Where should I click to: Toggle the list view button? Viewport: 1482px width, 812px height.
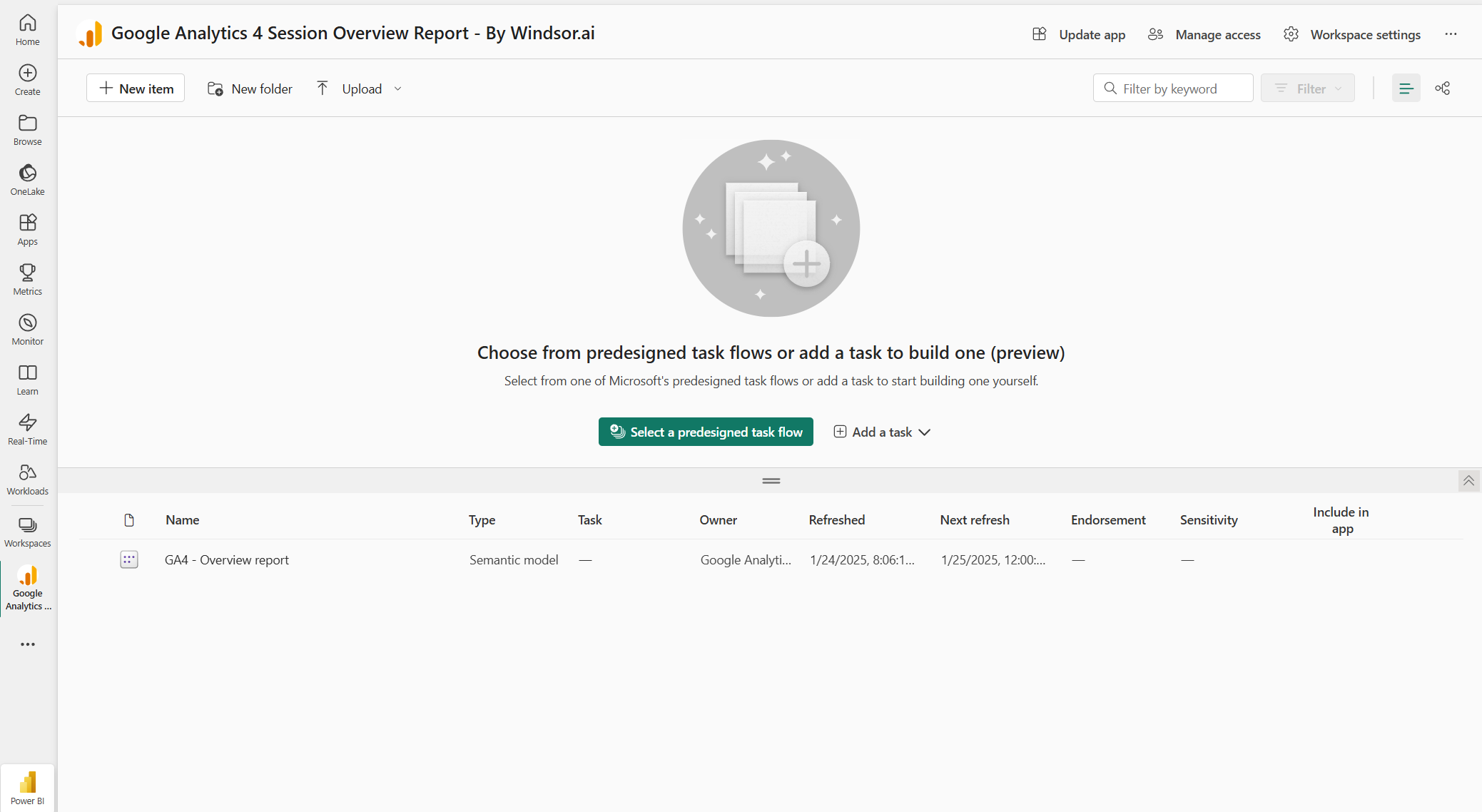pos(1406,88)
